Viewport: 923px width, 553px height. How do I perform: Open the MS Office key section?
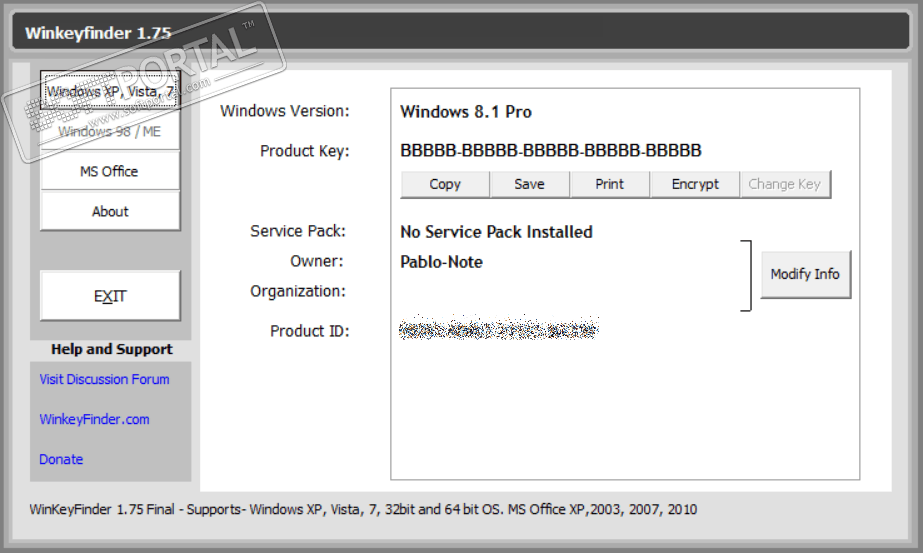(x=110, y=171)
